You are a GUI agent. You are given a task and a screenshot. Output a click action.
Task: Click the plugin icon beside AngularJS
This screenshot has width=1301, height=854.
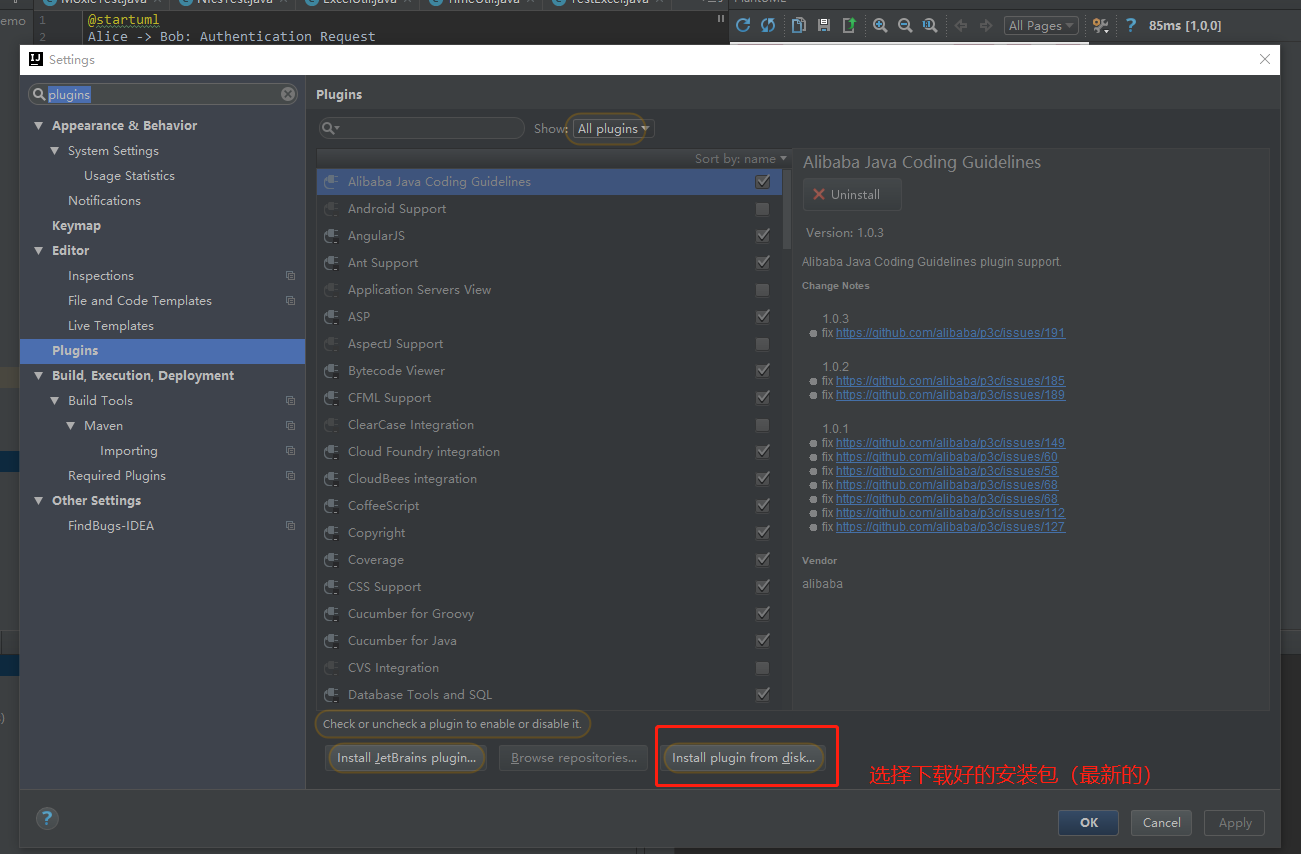(x=332, y=236)
